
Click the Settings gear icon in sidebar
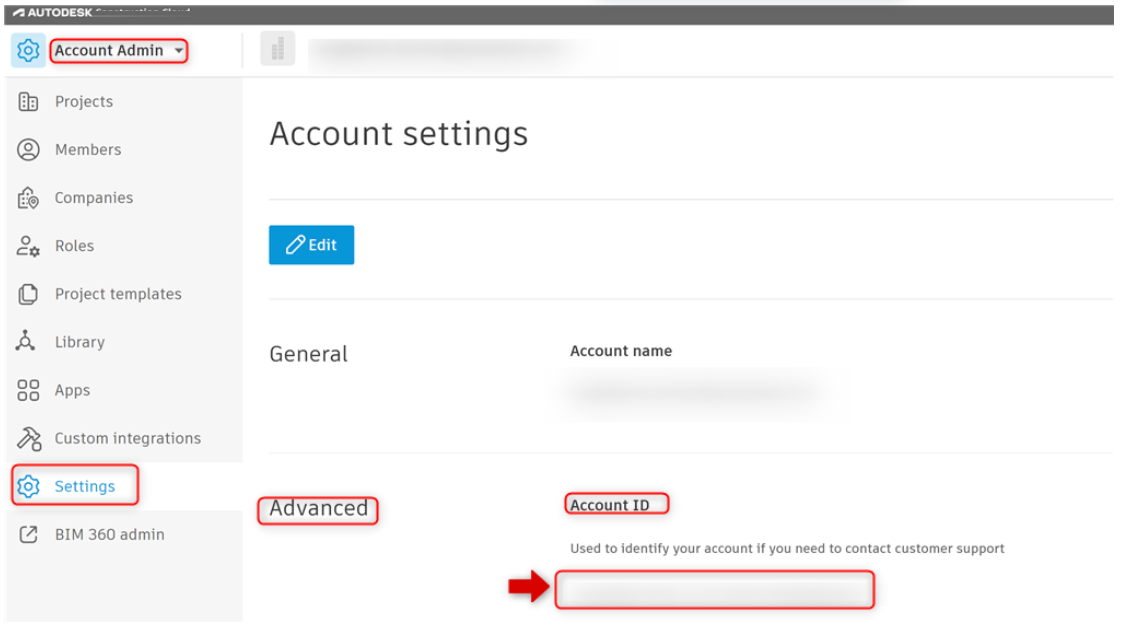pyautogui.click(x=28, y=486)
